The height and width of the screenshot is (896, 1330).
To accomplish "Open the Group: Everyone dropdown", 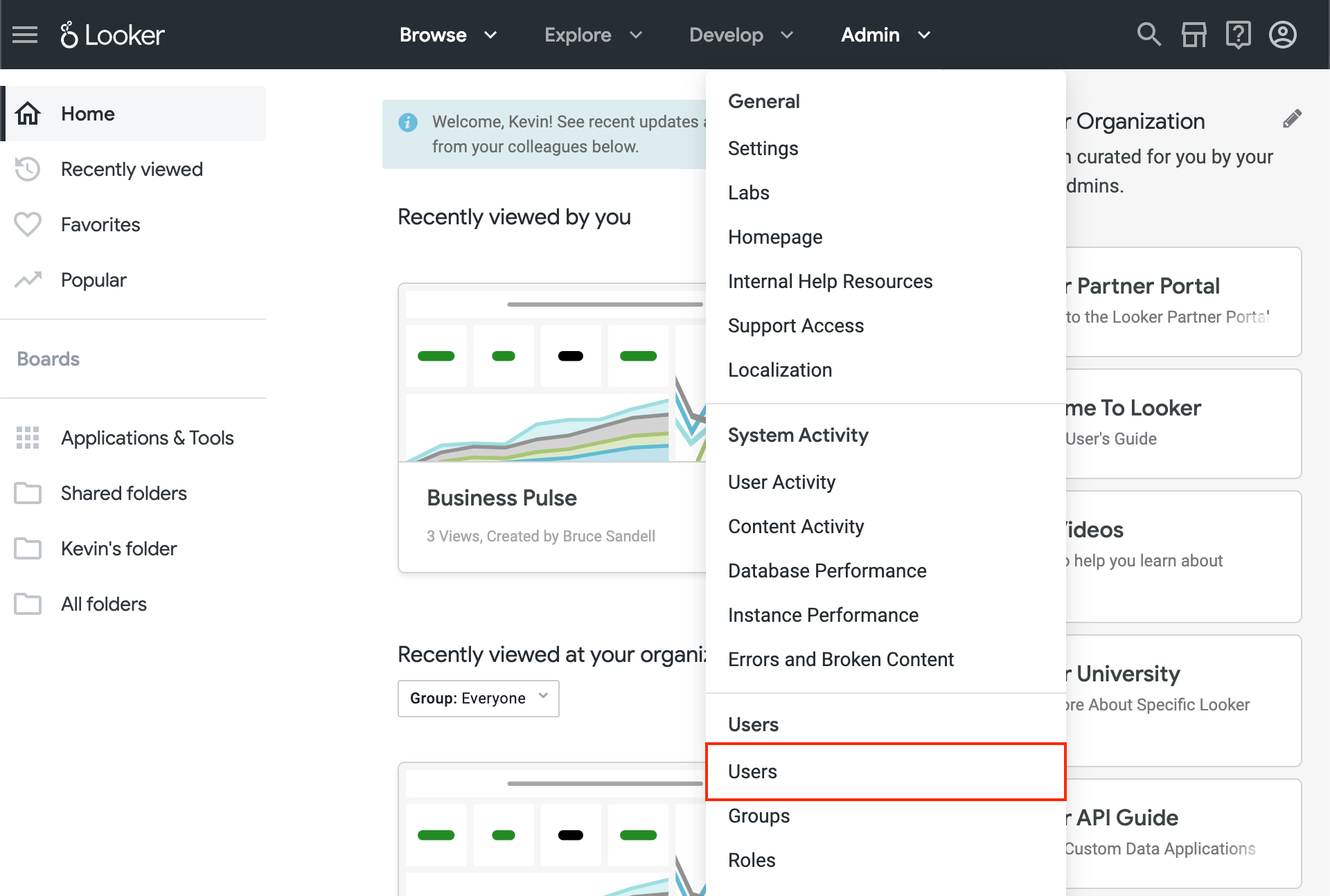I will [x=478, y=698].
